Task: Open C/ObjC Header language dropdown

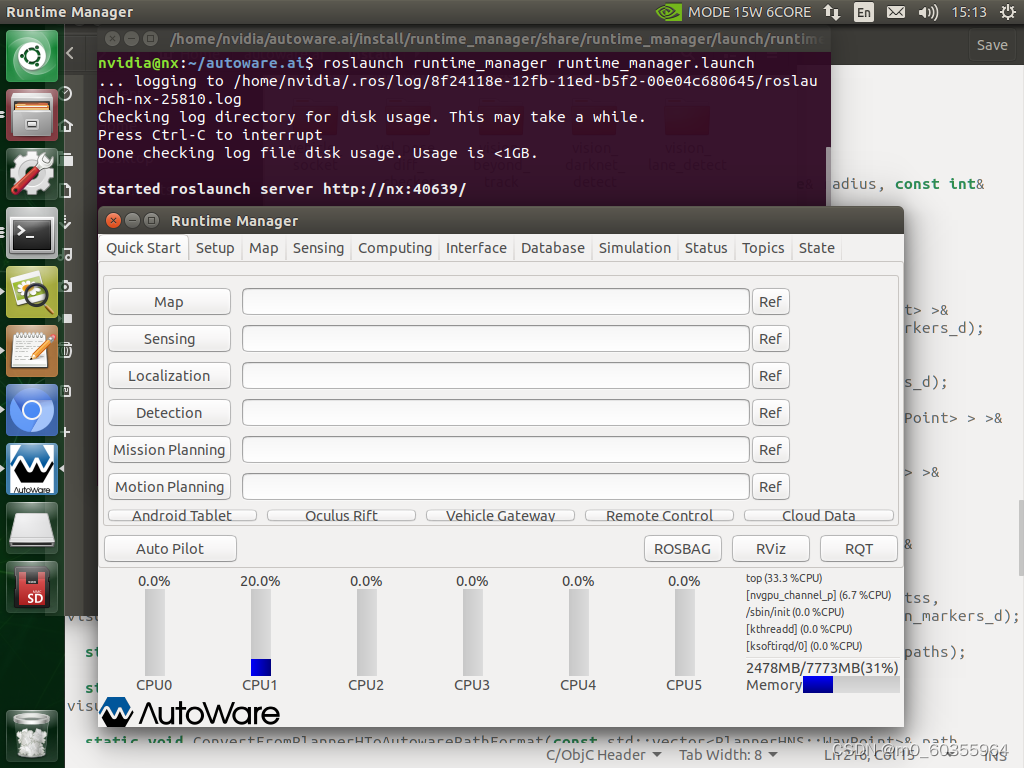Action: click(x=603, y=755)
